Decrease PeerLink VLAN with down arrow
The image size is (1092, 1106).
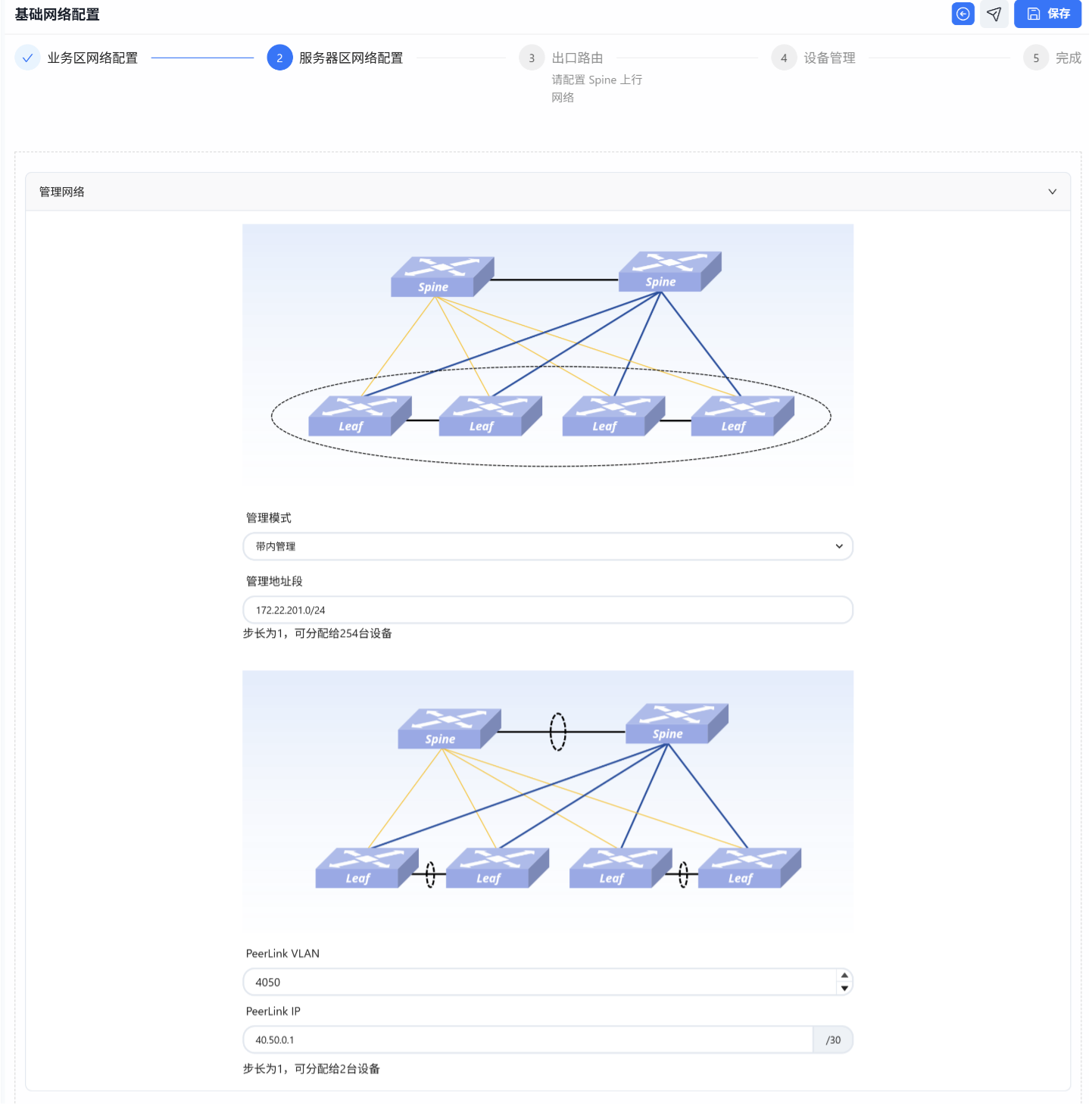click(844, 989)
